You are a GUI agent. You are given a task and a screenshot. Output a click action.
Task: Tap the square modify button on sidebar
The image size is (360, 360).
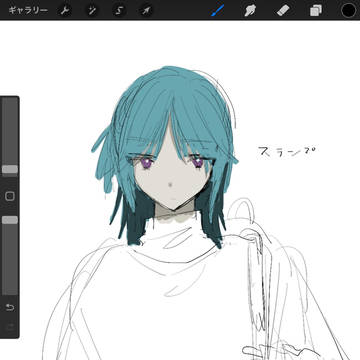click(x=10, y=196)
